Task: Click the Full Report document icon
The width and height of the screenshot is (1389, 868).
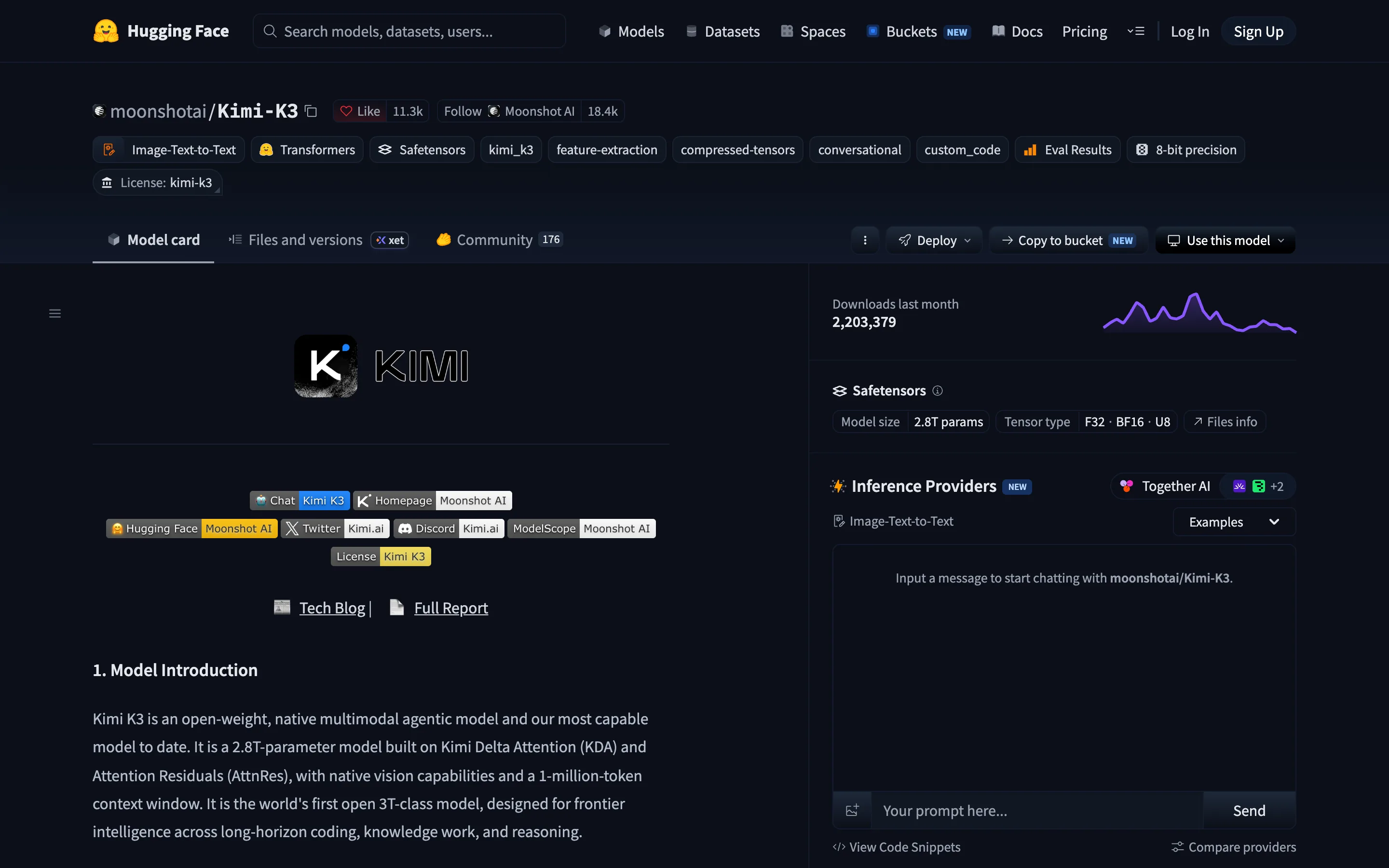Action: point(396,607)
